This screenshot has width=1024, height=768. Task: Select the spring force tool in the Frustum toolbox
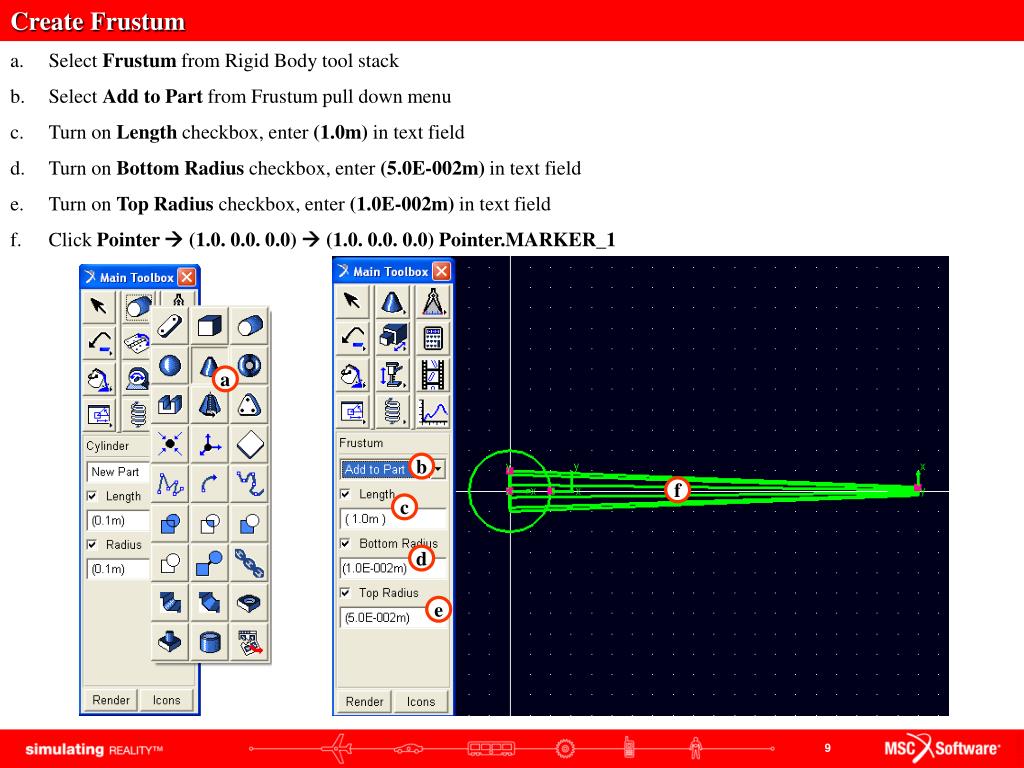(x=392, y=411)
